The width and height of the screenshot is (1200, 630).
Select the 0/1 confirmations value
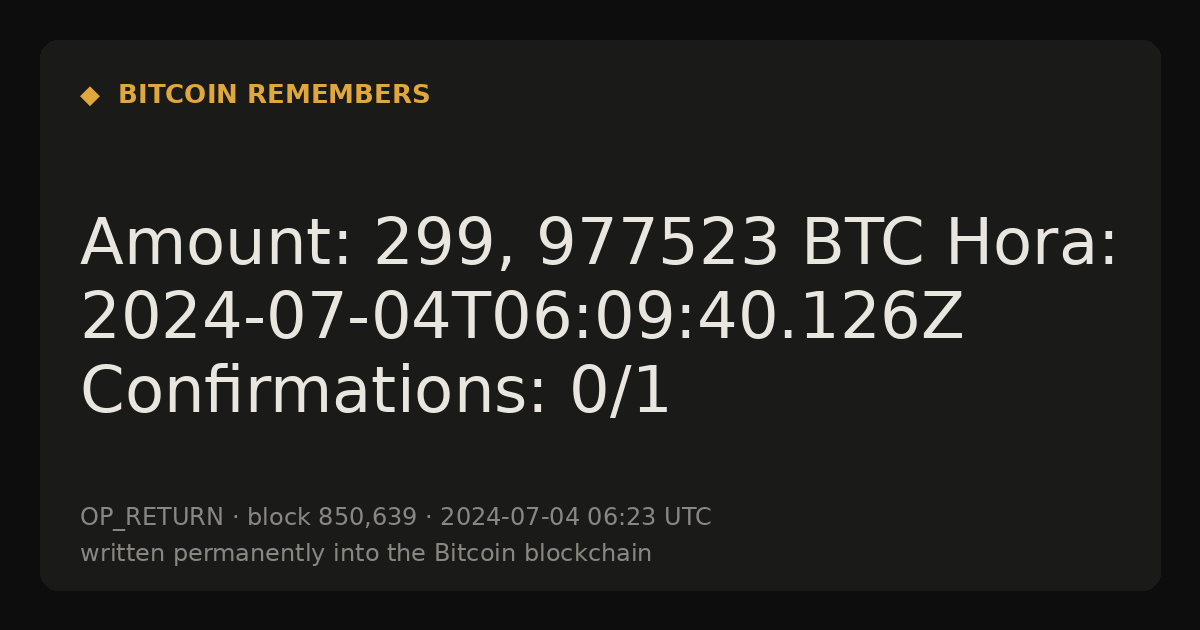(x=620, y=391)
